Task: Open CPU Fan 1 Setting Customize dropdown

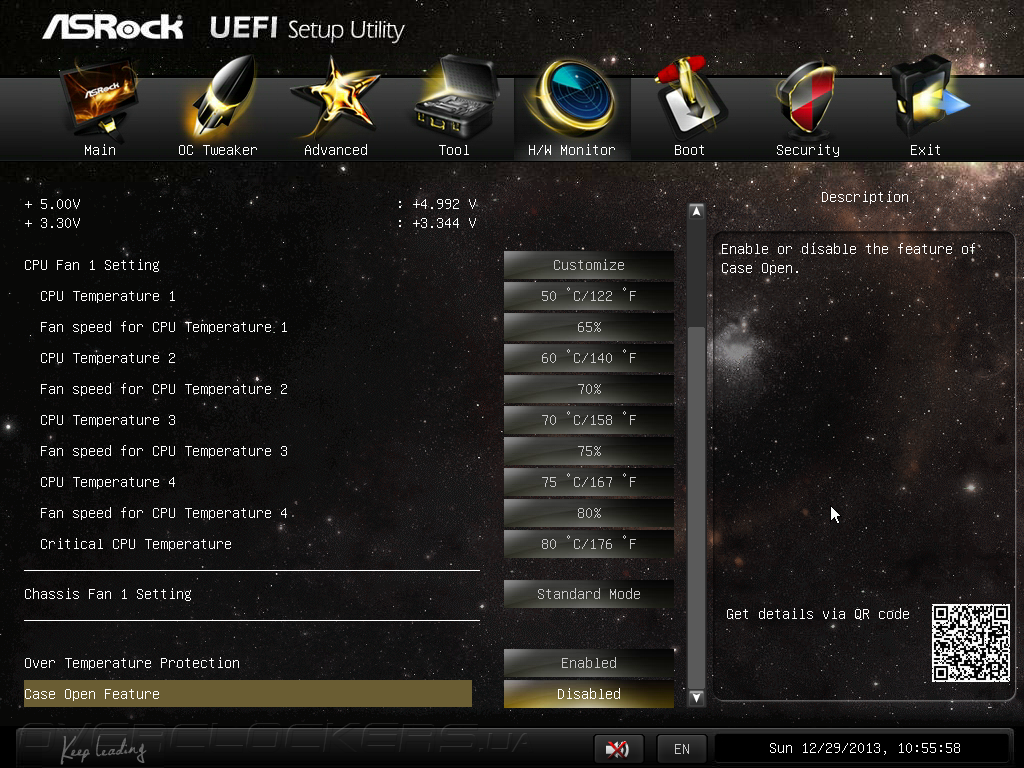Action: [x=588, y=265]
